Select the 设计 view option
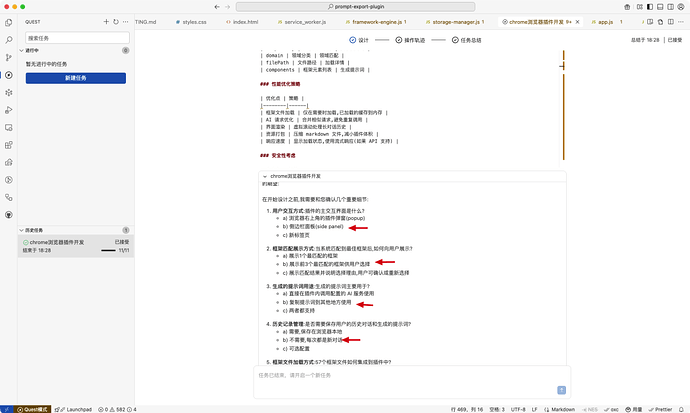The image size is (690, 413). pyautogui.click(x=359, y=40)
